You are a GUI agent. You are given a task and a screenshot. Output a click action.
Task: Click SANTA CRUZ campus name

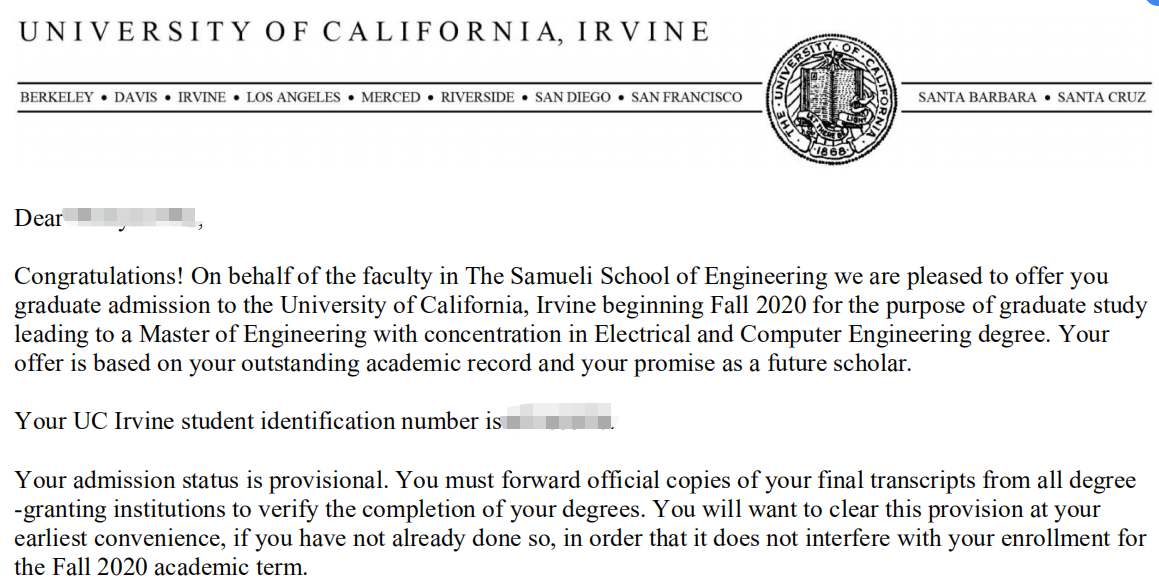1101,98
